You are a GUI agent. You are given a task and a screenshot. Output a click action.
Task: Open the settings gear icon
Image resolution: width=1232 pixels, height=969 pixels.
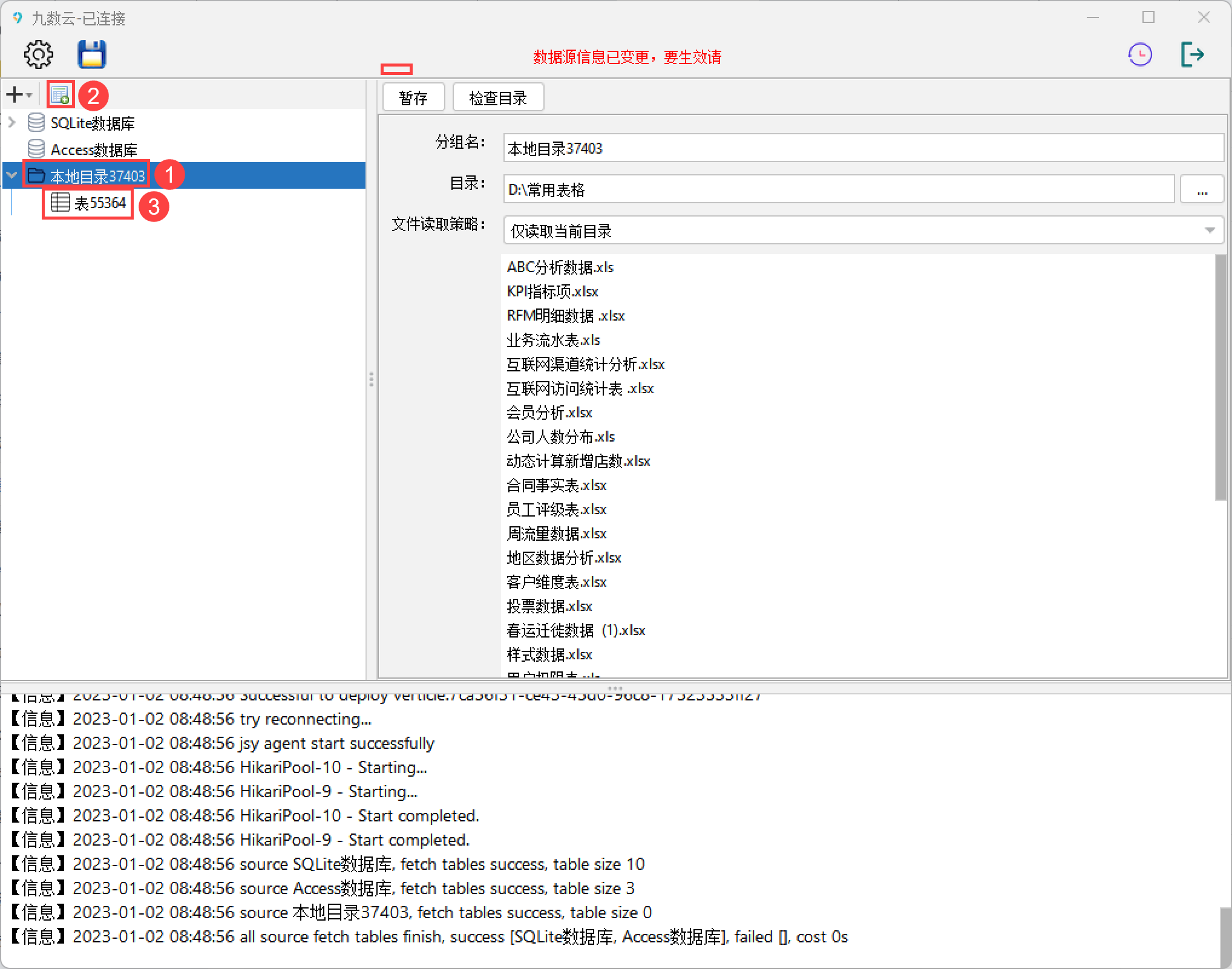pos(38,54)
